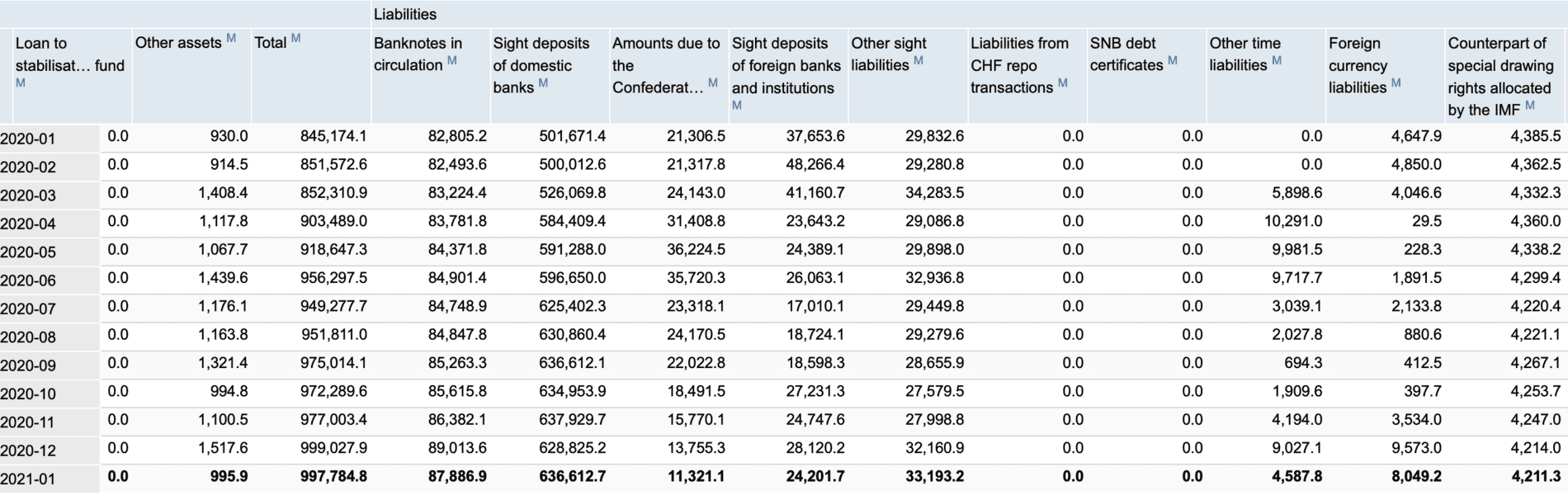Select the 2021-01 row label

(29, 478)
